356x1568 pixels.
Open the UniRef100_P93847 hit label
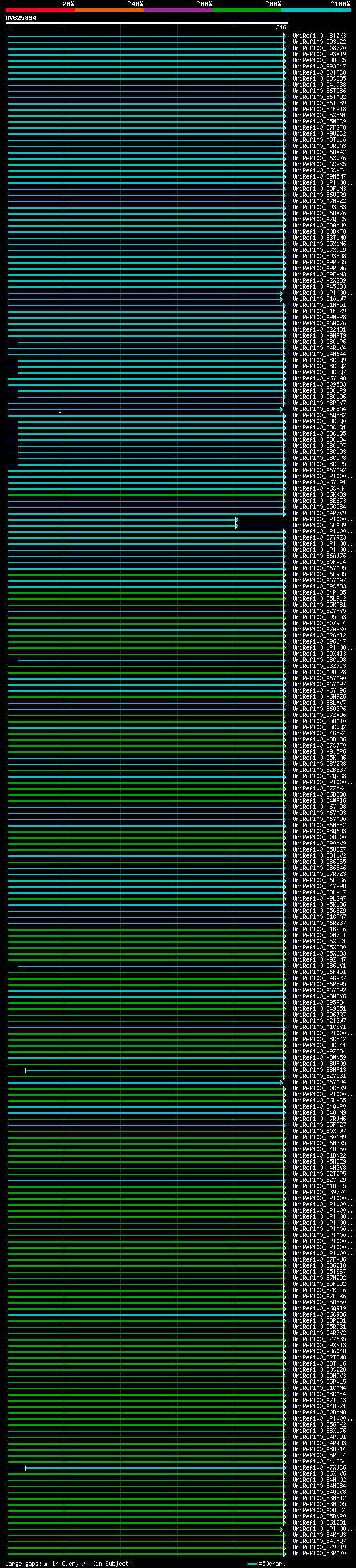319,66
